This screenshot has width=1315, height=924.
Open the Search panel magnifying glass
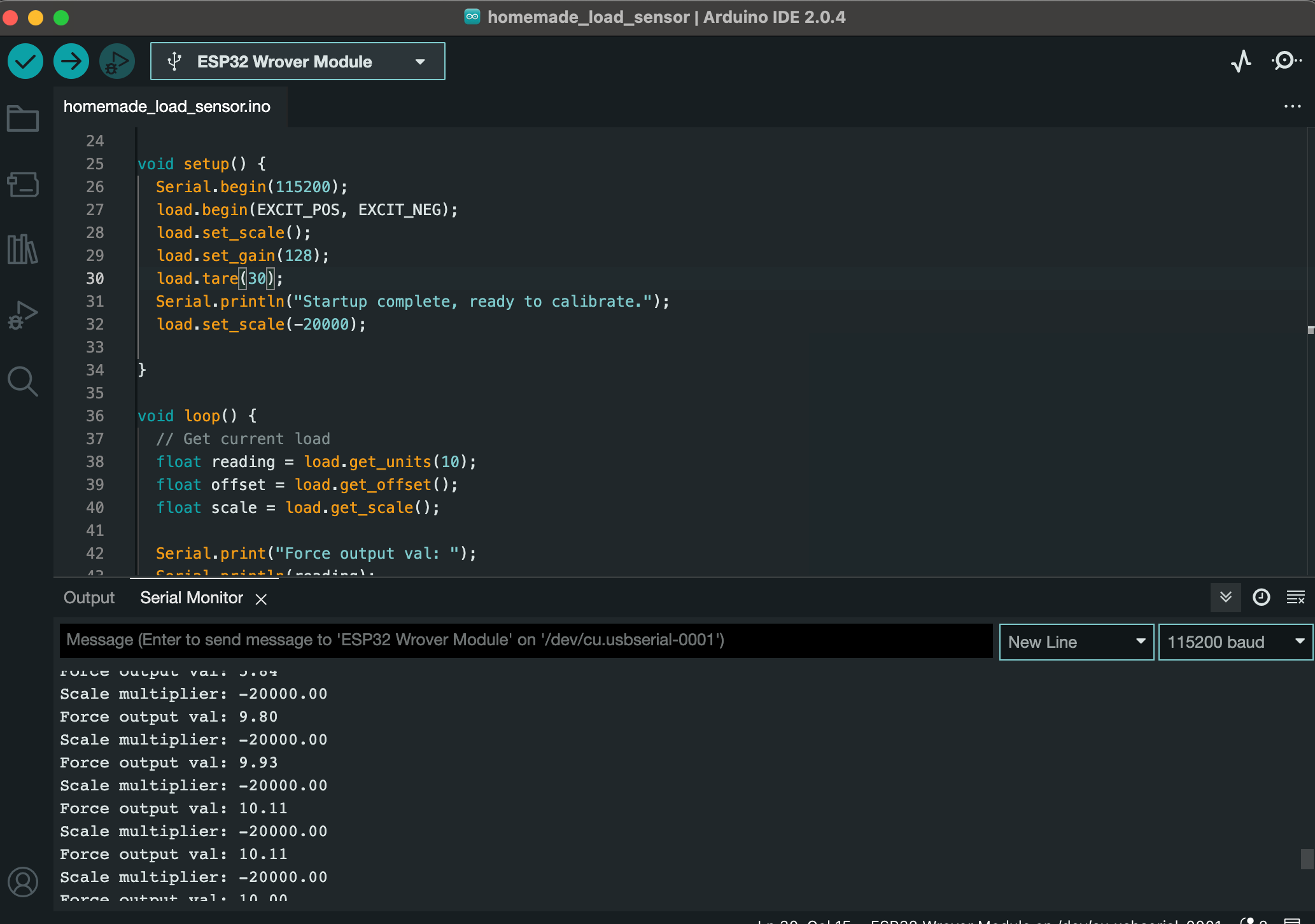[23, 381]
